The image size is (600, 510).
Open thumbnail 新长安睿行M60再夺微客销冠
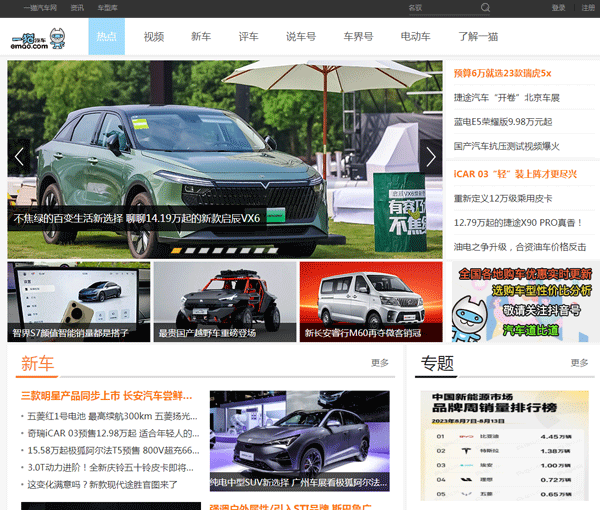click(371, 302)
